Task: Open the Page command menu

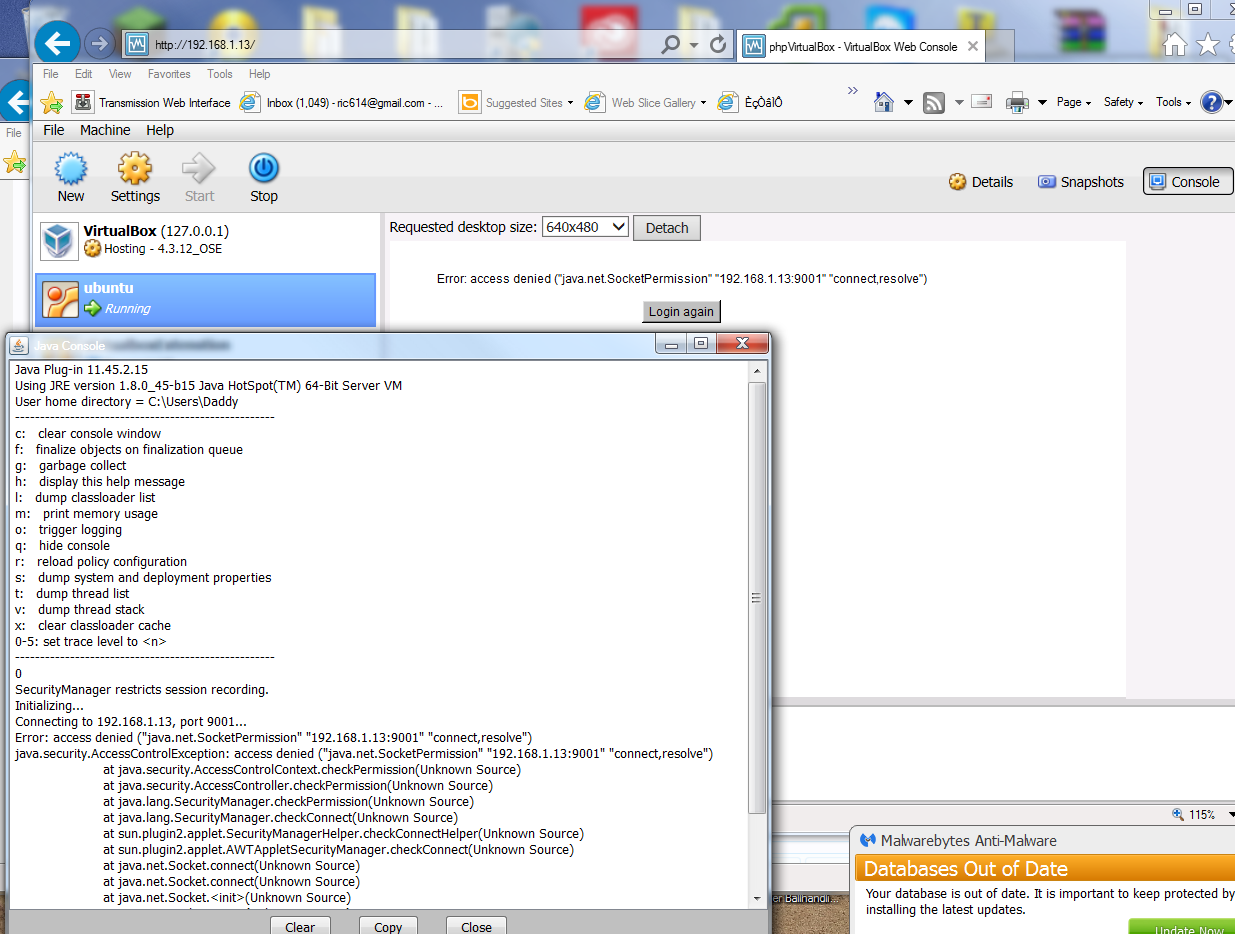Action: 1074,102
